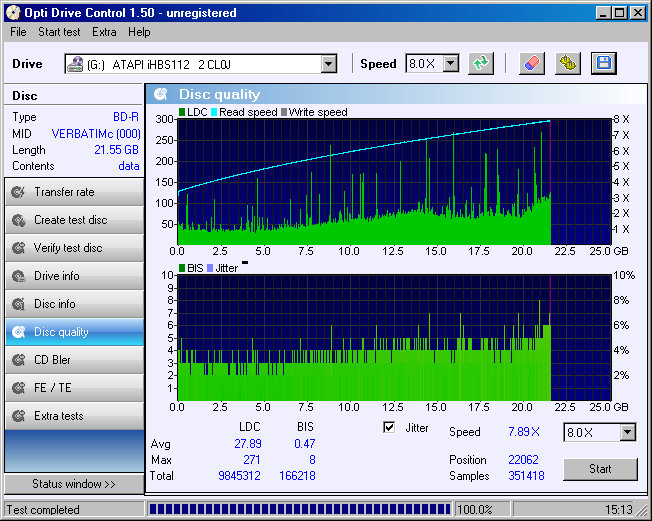Click the refresh drive icon in the toolbar
652x521 pixels.
481,64
